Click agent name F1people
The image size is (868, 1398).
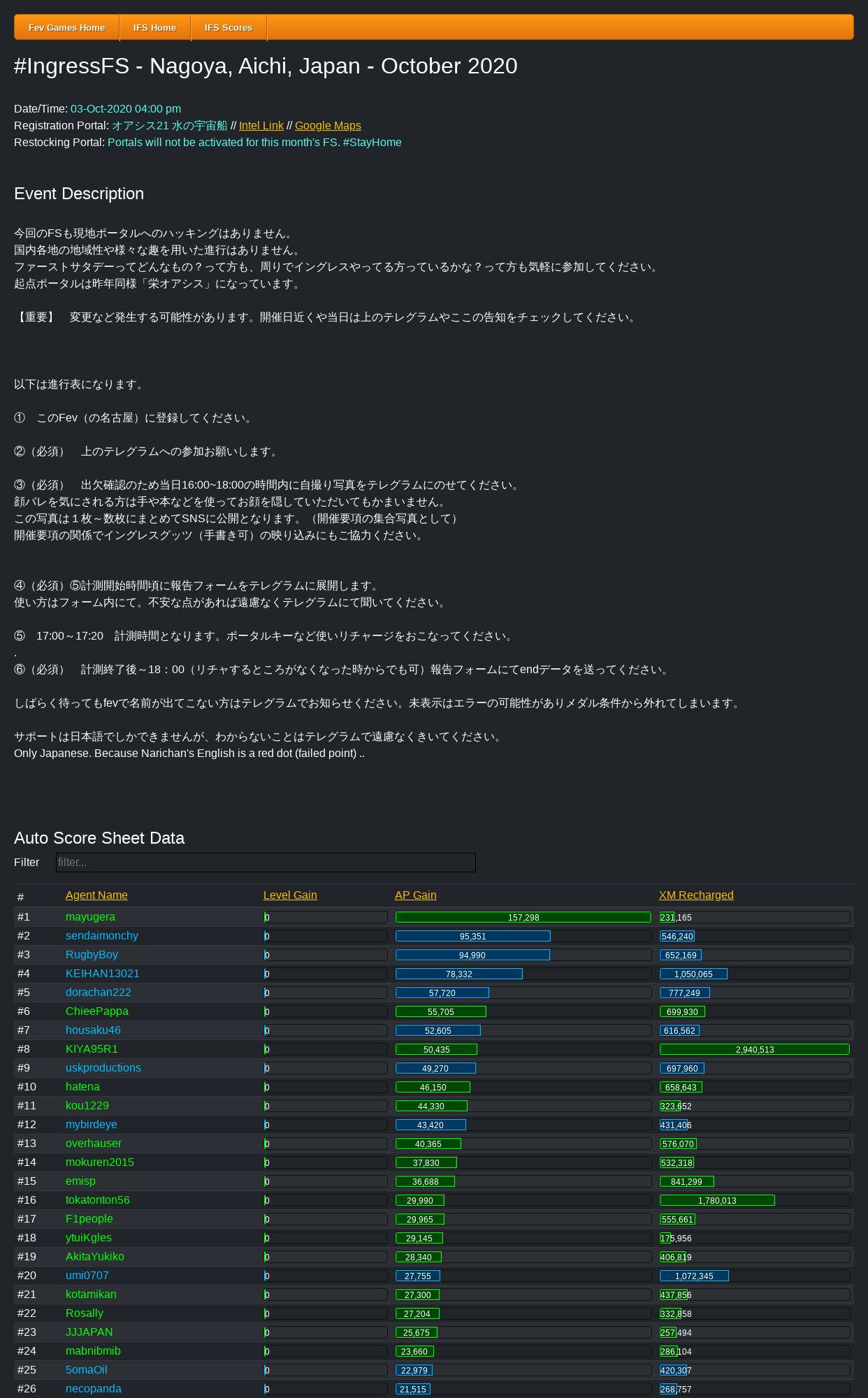[x=89, y=1219]
